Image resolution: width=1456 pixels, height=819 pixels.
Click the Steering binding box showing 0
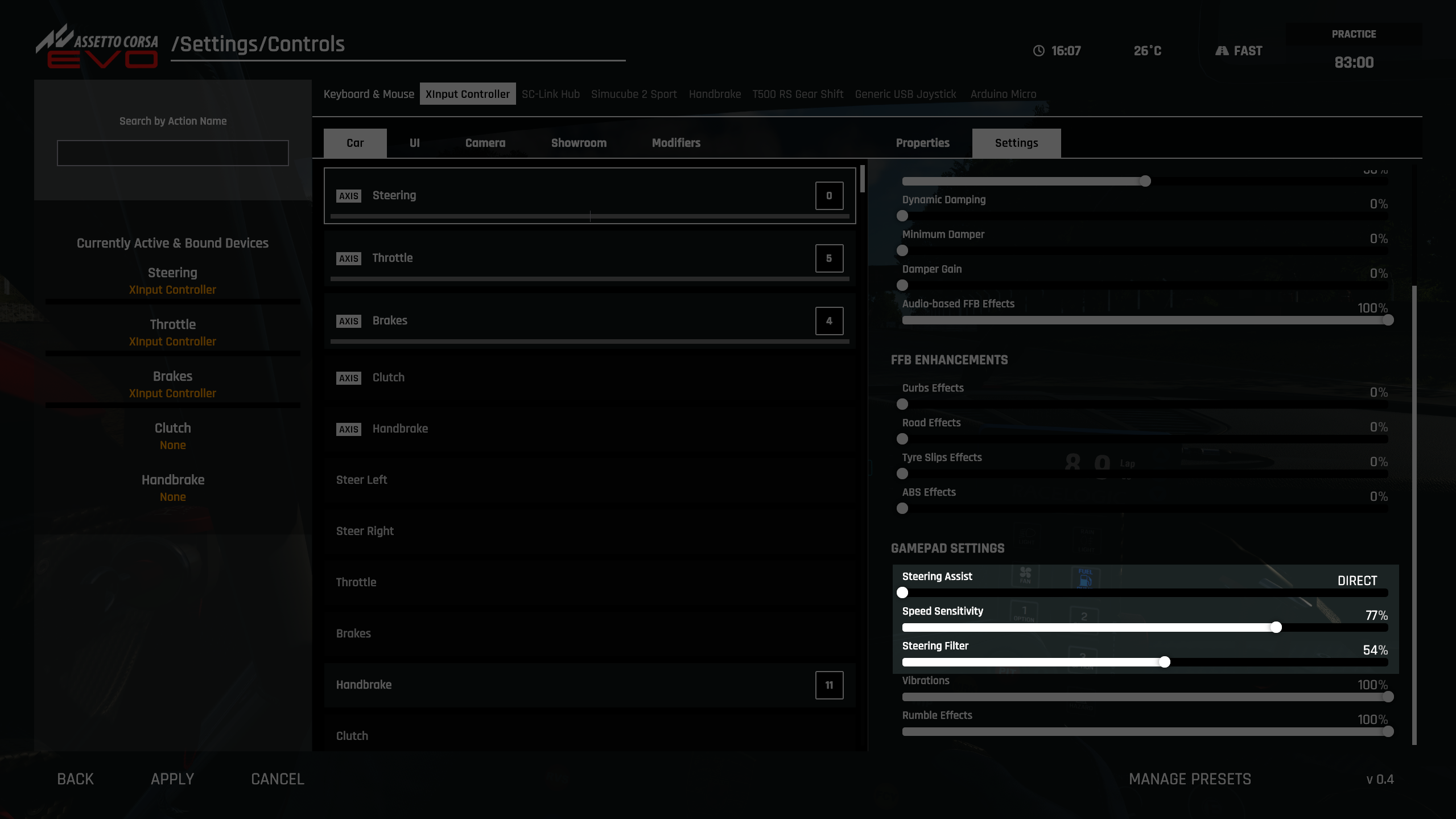[828, 195]
